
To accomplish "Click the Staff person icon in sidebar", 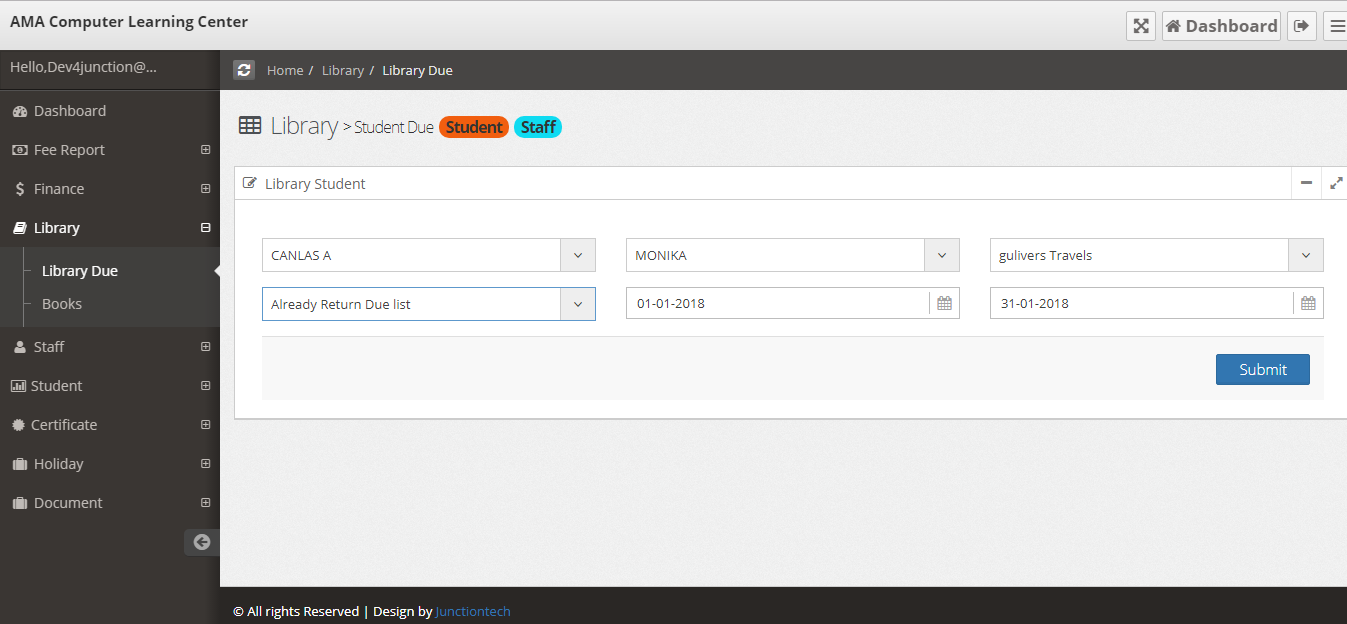I will (x=20, y=347).
